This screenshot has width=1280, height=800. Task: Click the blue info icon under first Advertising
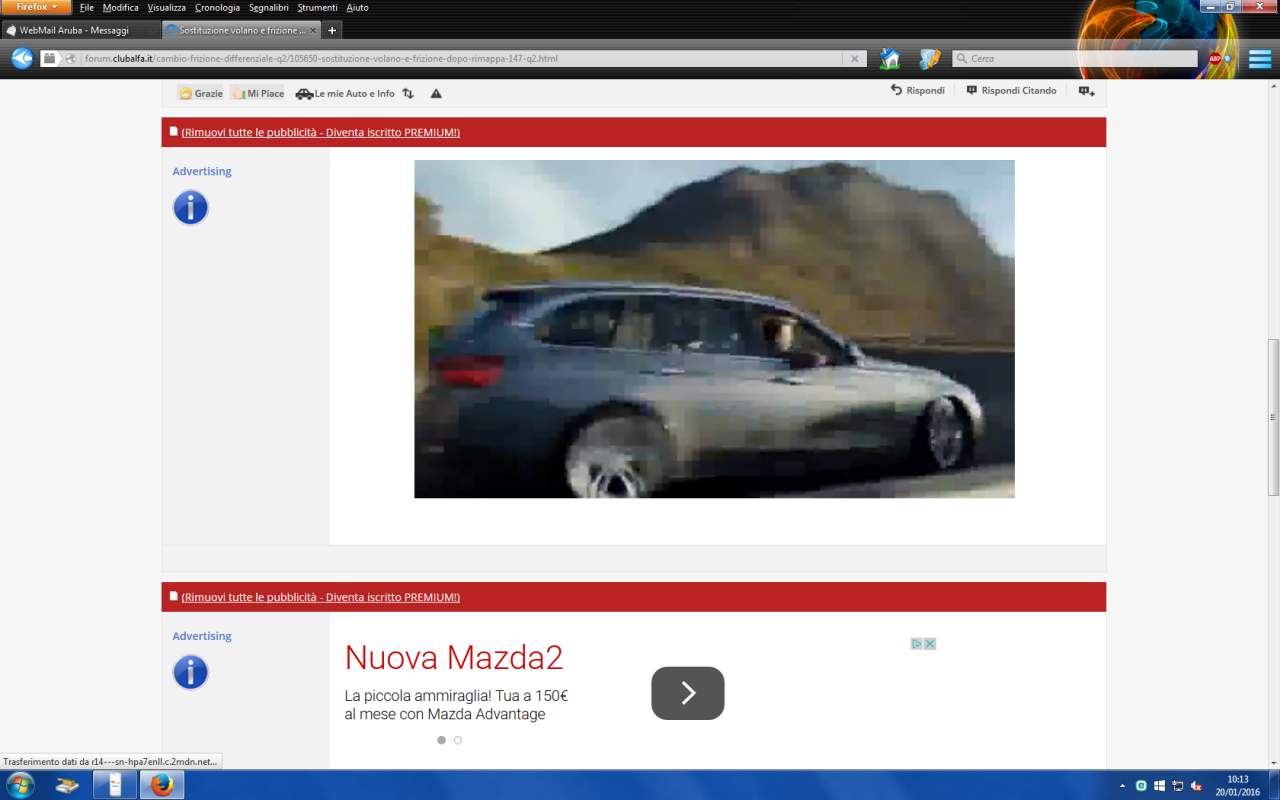[x=190, y=208]
